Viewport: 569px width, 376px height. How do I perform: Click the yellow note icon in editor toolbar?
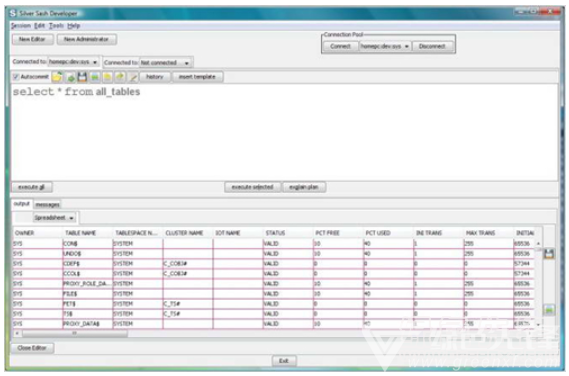[107, 77]
